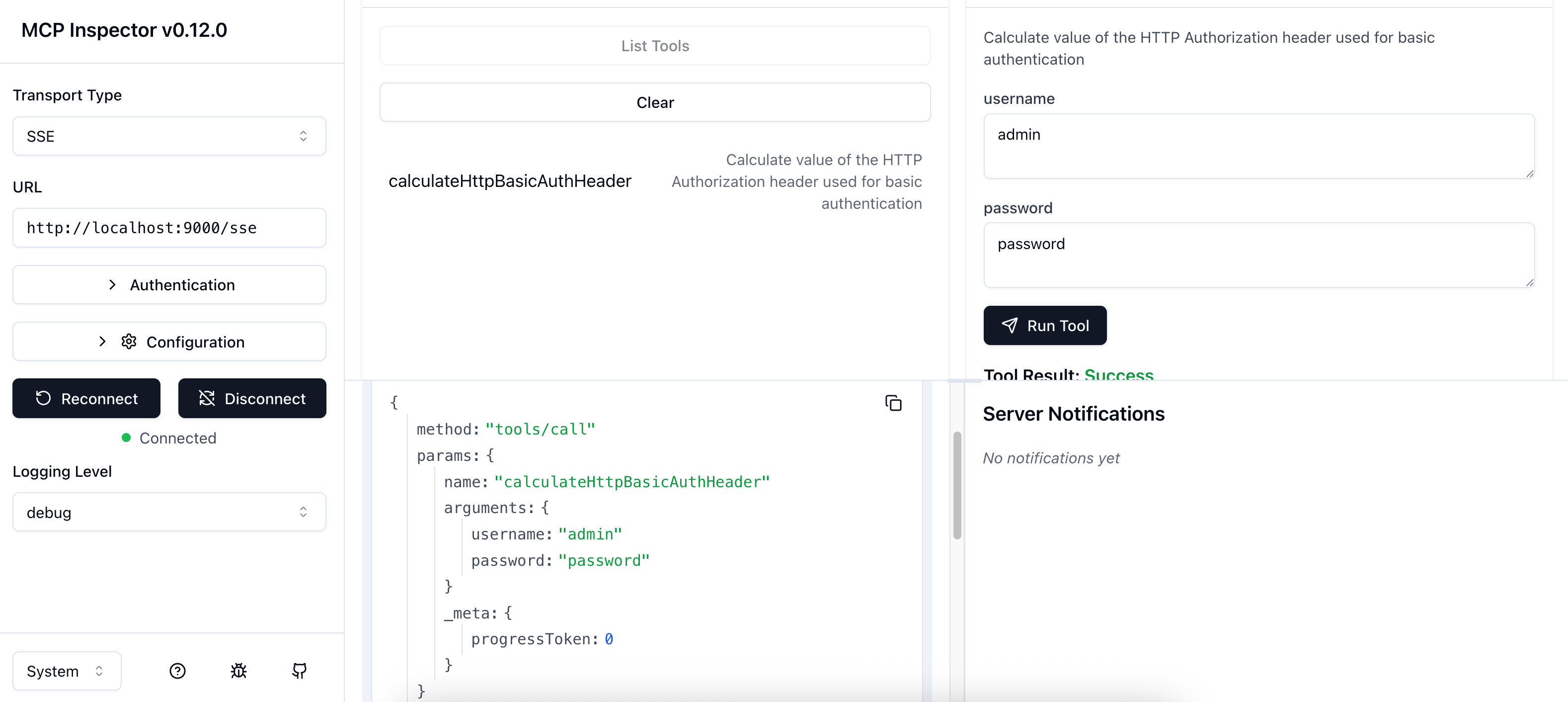Click the "calculateHttpBasicAuthHeader" name value in JSON

coord(632,482)
